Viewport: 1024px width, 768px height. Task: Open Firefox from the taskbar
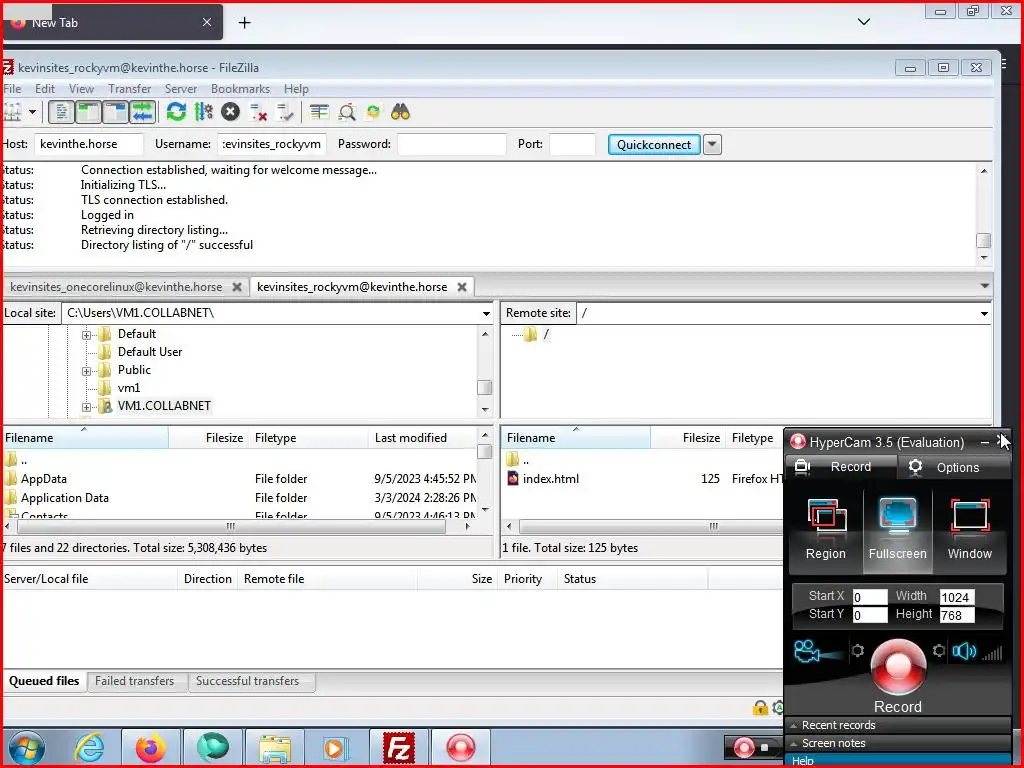[151, 747]
